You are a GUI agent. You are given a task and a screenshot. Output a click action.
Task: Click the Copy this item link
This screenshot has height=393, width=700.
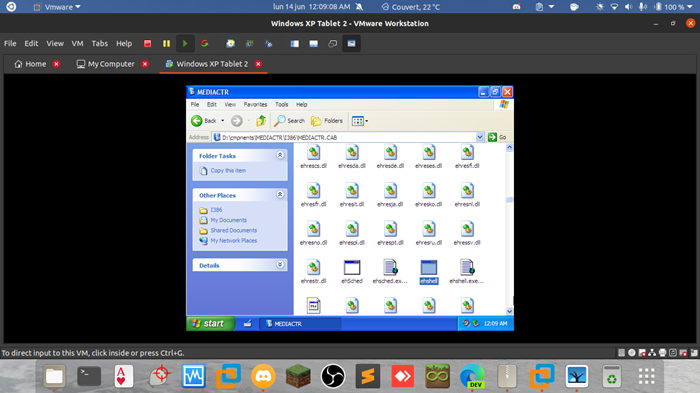[x=228, y=171]
